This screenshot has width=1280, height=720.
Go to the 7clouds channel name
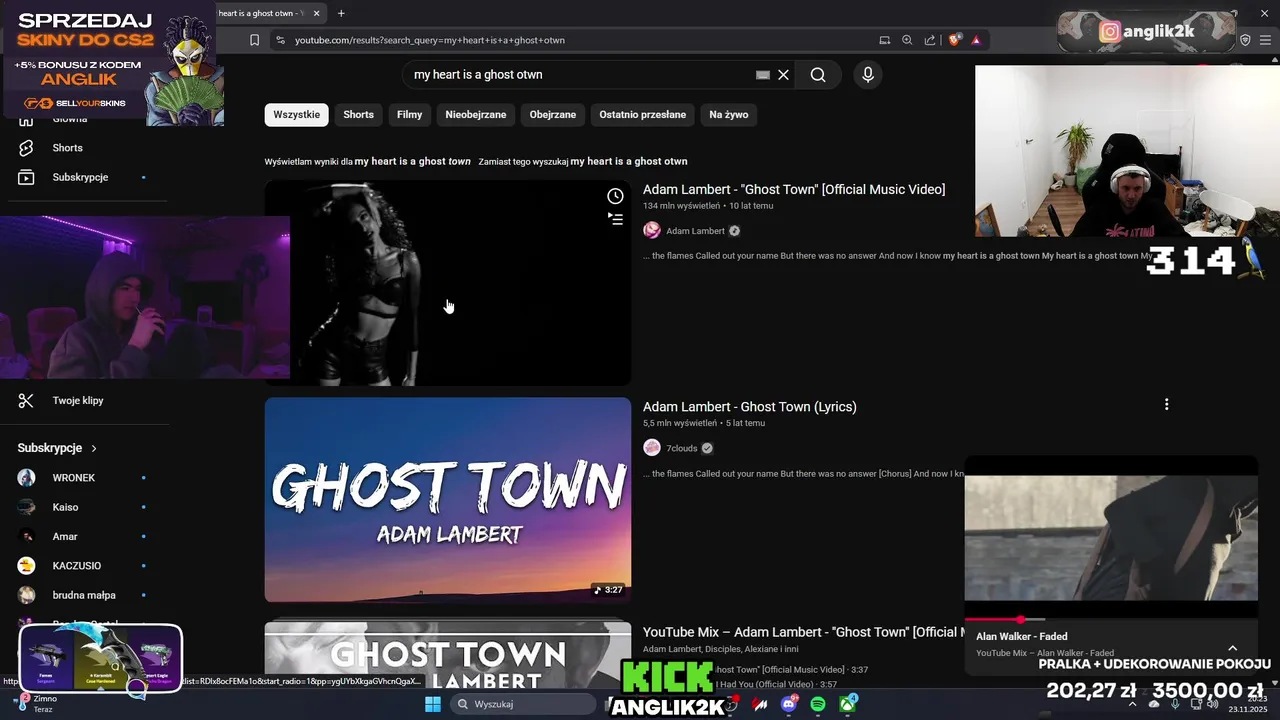click(682, 448)
